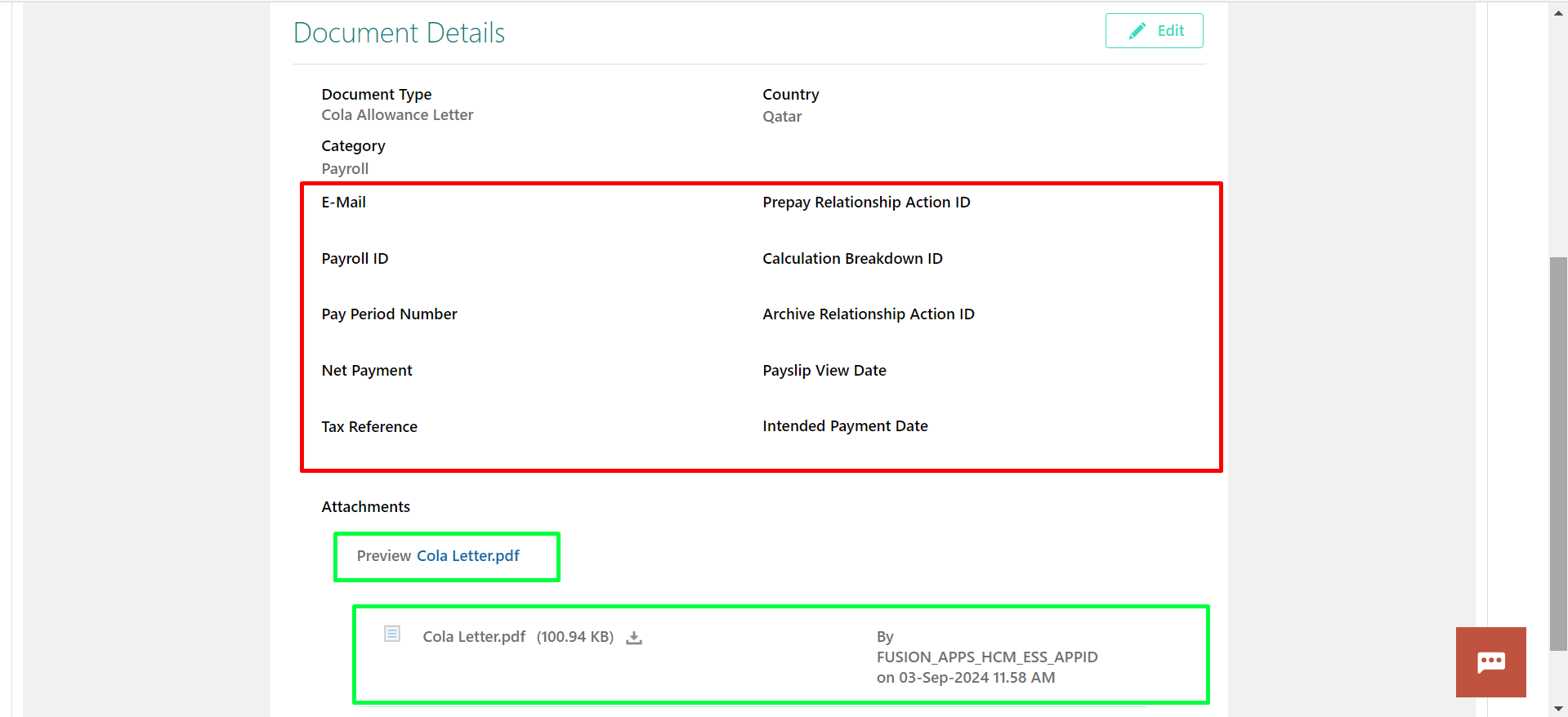Screen dimensions: 1568x717
Task: Click the 'E-Mail' field label
Action: coord(343,203)
